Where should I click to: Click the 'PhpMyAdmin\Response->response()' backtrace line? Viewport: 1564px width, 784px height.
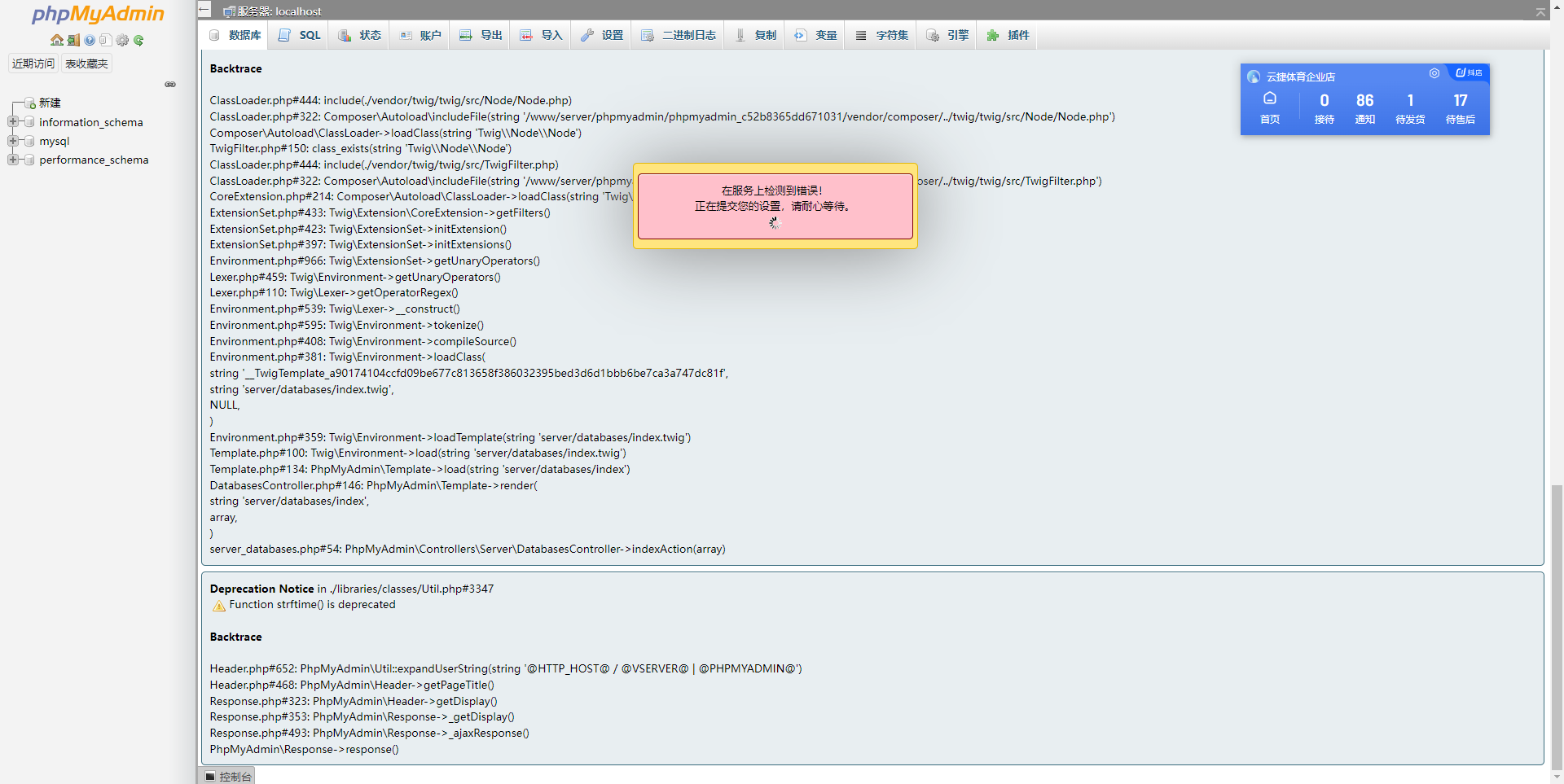pyautogui.click(x=304, y=749)
